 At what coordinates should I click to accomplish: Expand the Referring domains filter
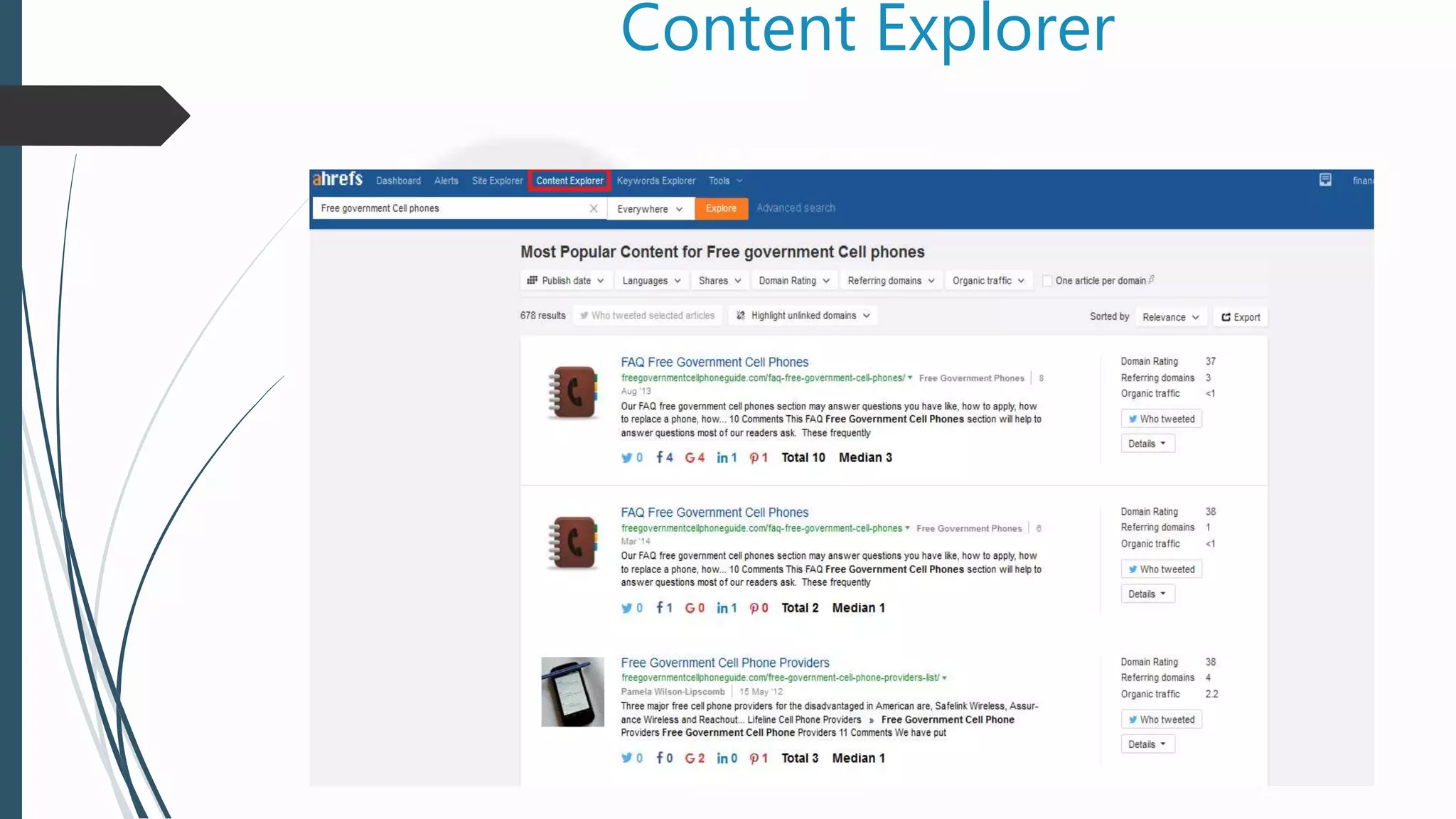click(x=891, y=281)
